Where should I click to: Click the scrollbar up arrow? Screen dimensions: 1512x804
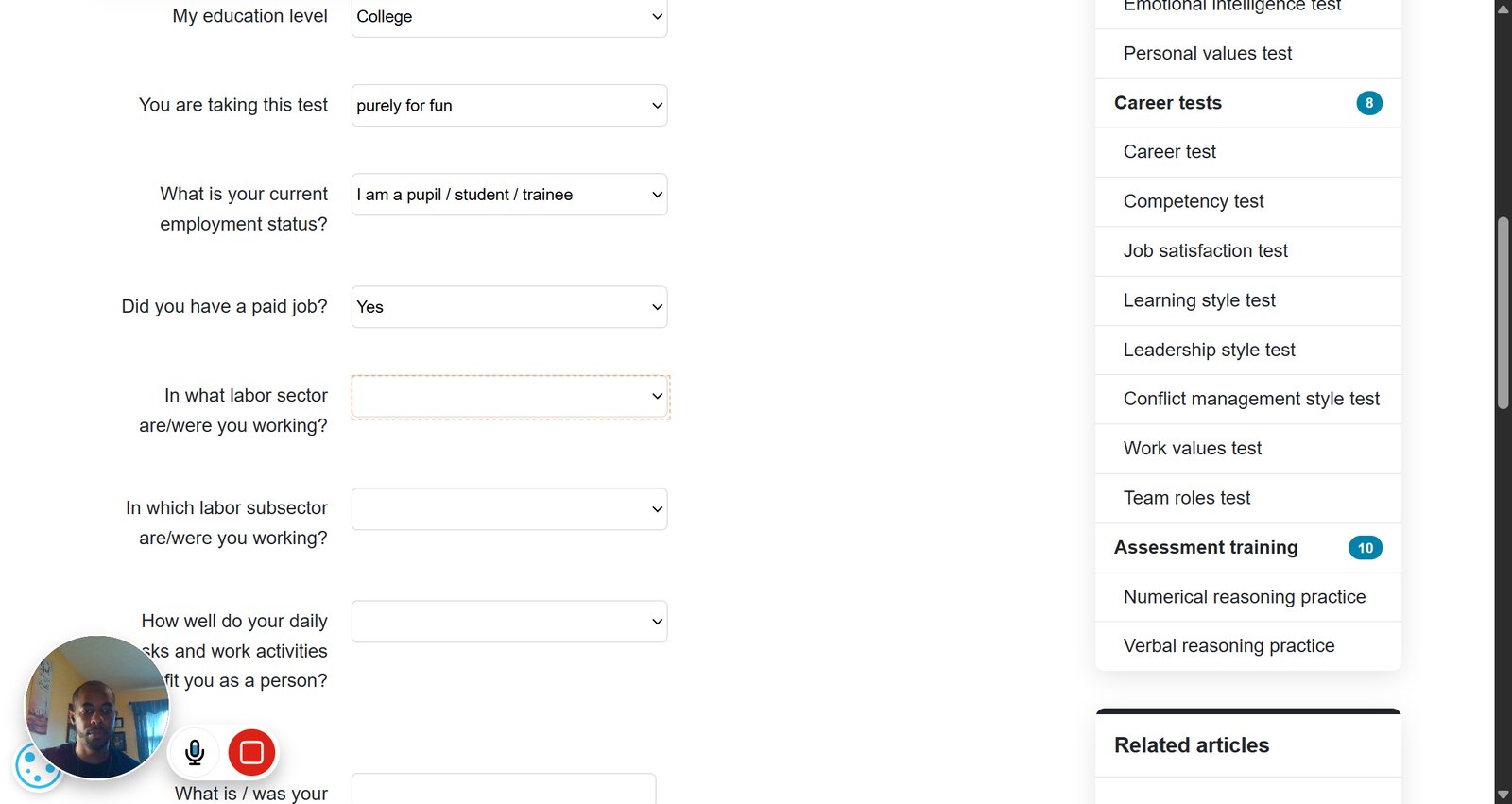1503,9
